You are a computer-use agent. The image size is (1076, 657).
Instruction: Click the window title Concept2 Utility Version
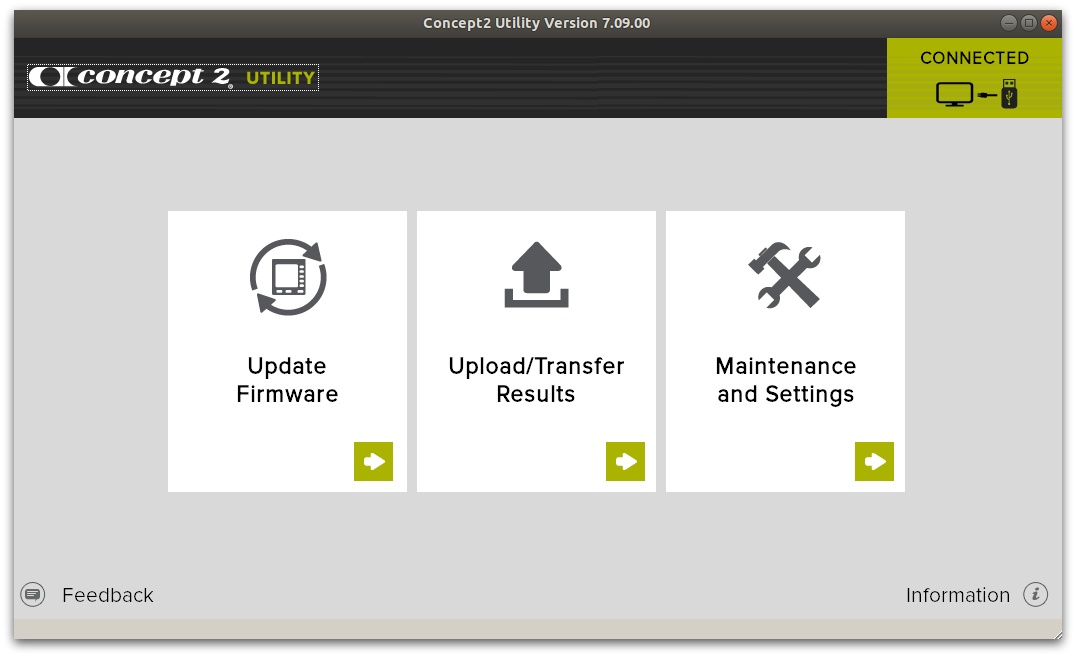tap(537, 23)
